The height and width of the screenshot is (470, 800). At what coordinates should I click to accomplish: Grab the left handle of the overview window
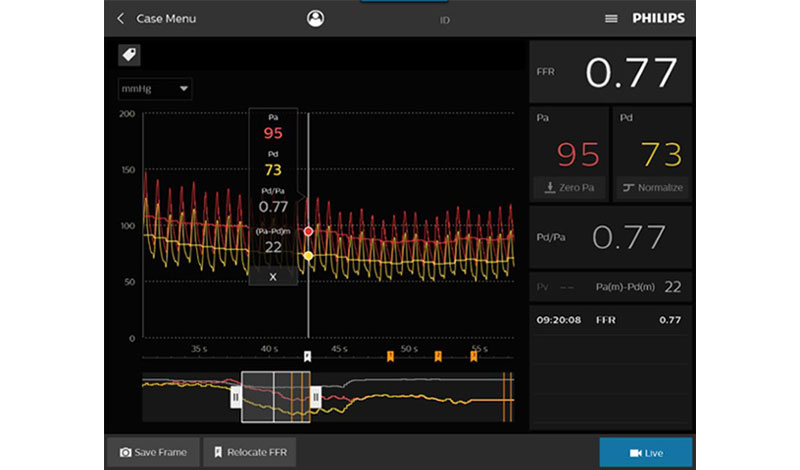(x=236, y=397)
